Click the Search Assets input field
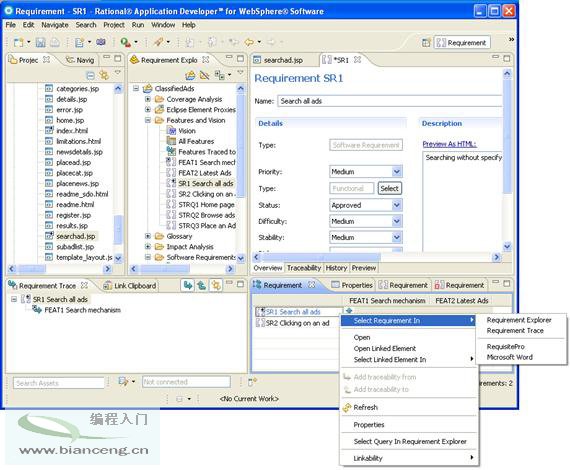 (x=59, y=383)
